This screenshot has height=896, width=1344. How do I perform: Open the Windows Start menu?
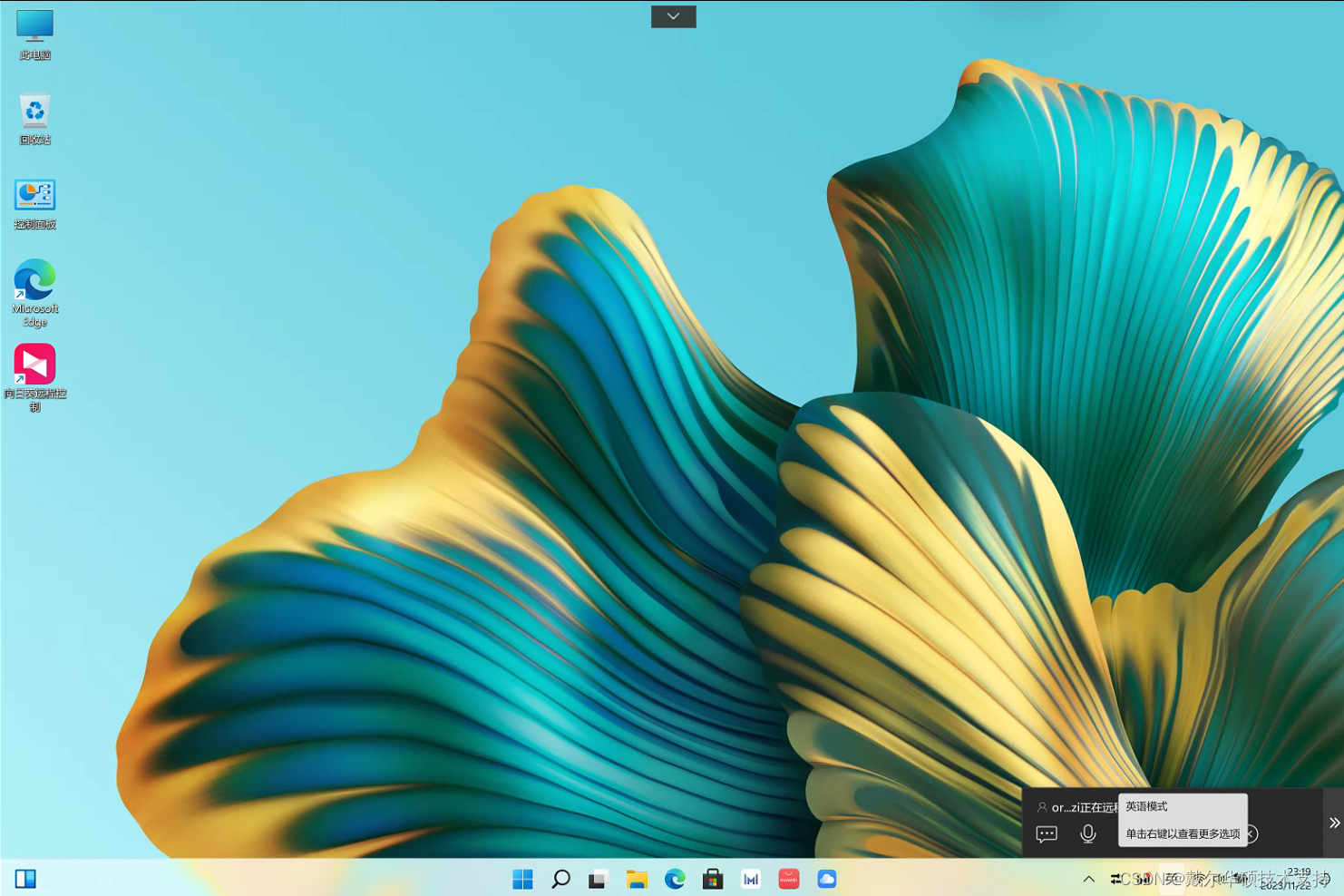[x=522, y=879]
